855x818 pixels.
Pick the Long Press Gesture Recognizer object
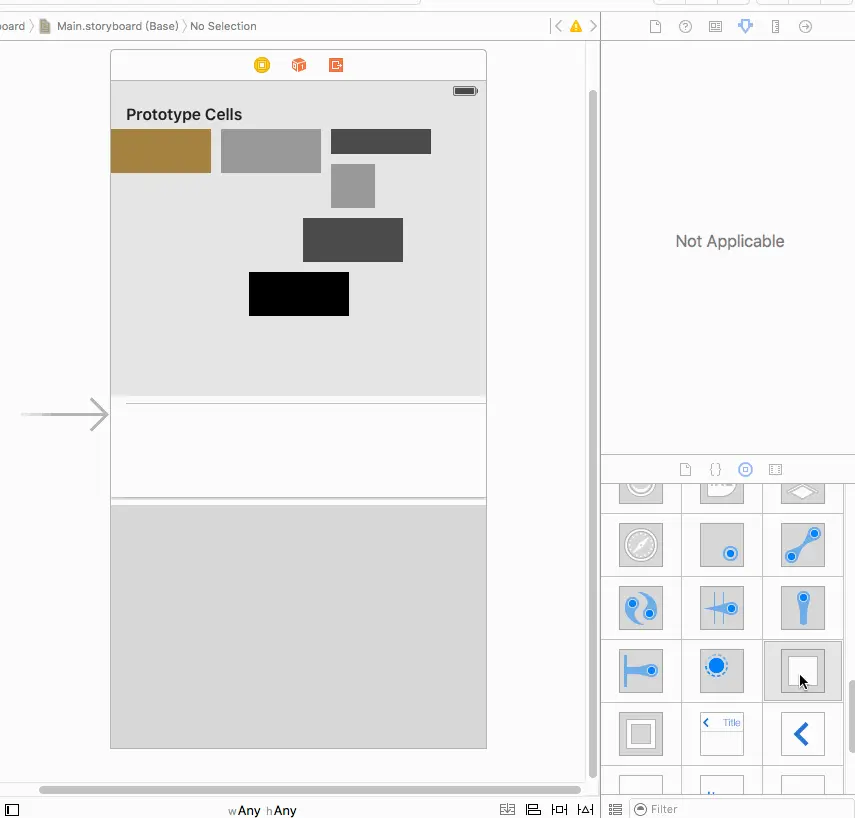coord(722,671)
